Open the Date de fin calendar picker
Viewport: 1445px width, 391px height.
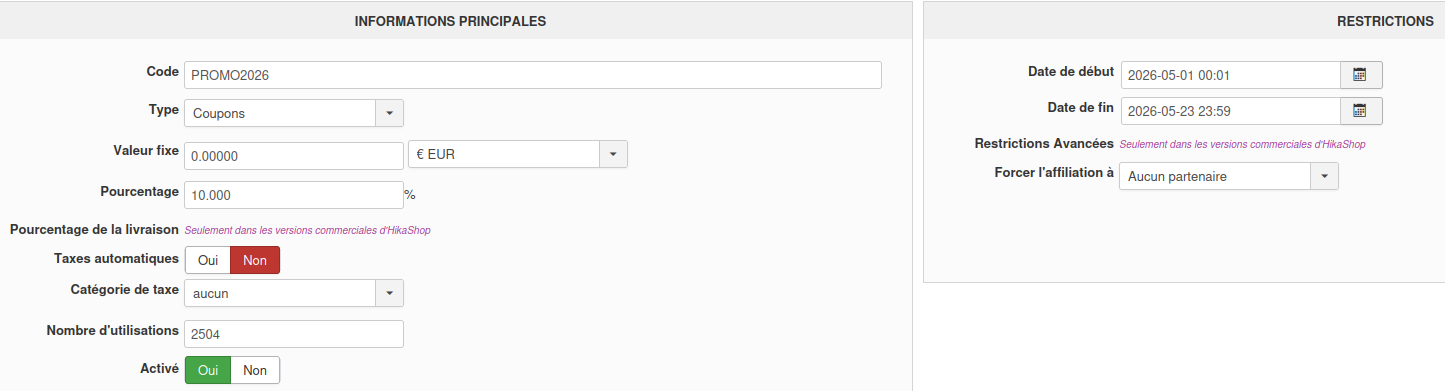coord(1361,111)
